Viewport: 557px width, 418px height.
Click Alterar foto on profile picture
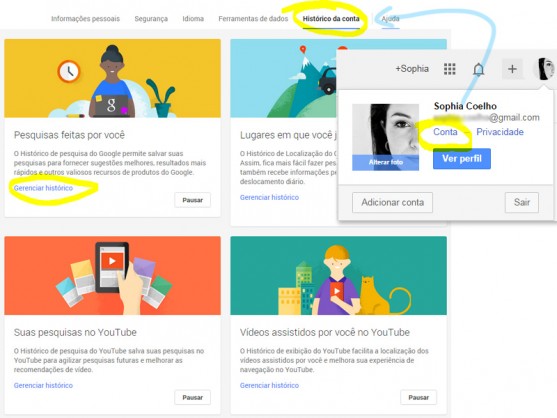(x=385, y=162)
